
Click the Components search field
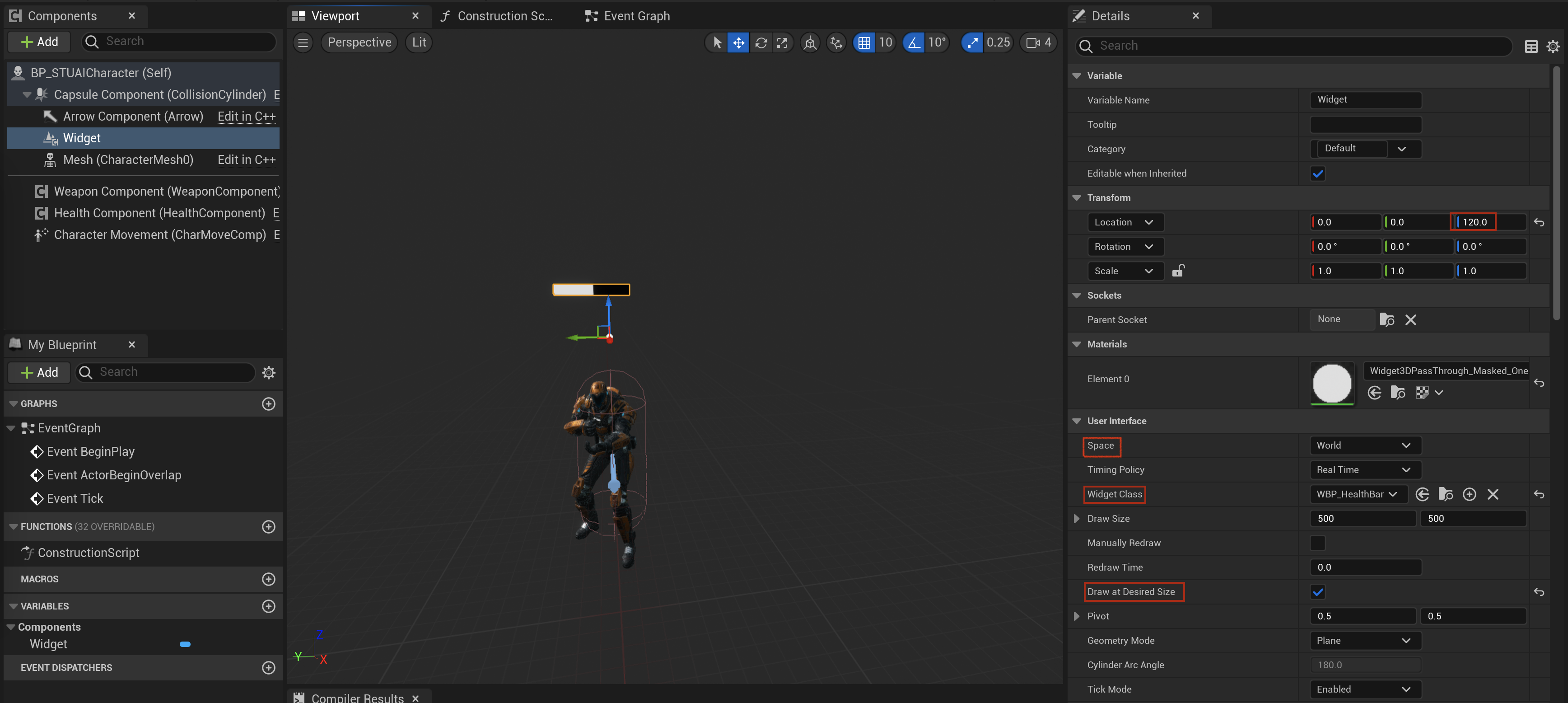(x=178, y=42)
